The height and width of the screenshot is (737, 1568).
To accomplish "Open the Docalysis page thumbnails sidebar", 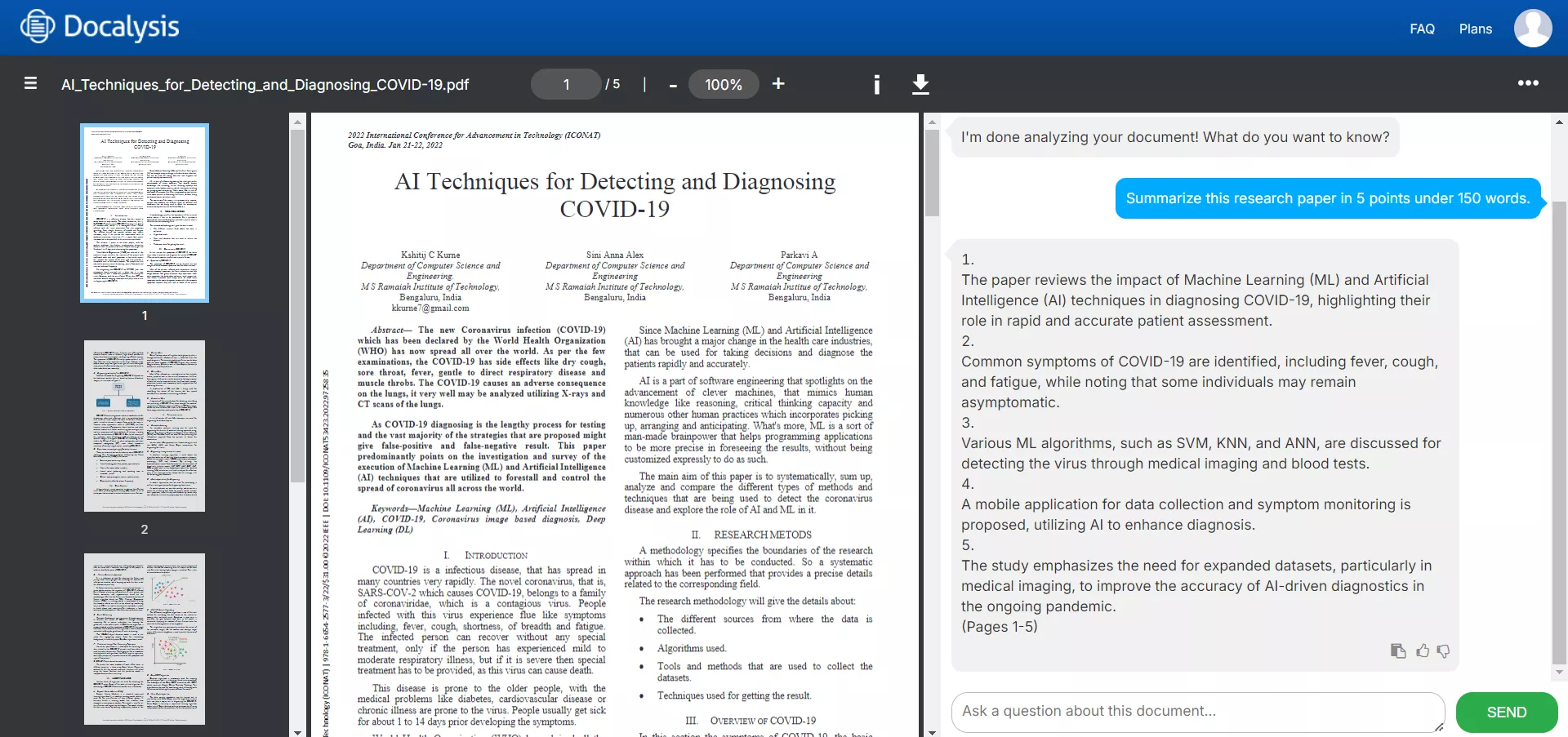I will pyautogui.click(x=30, y=83).
